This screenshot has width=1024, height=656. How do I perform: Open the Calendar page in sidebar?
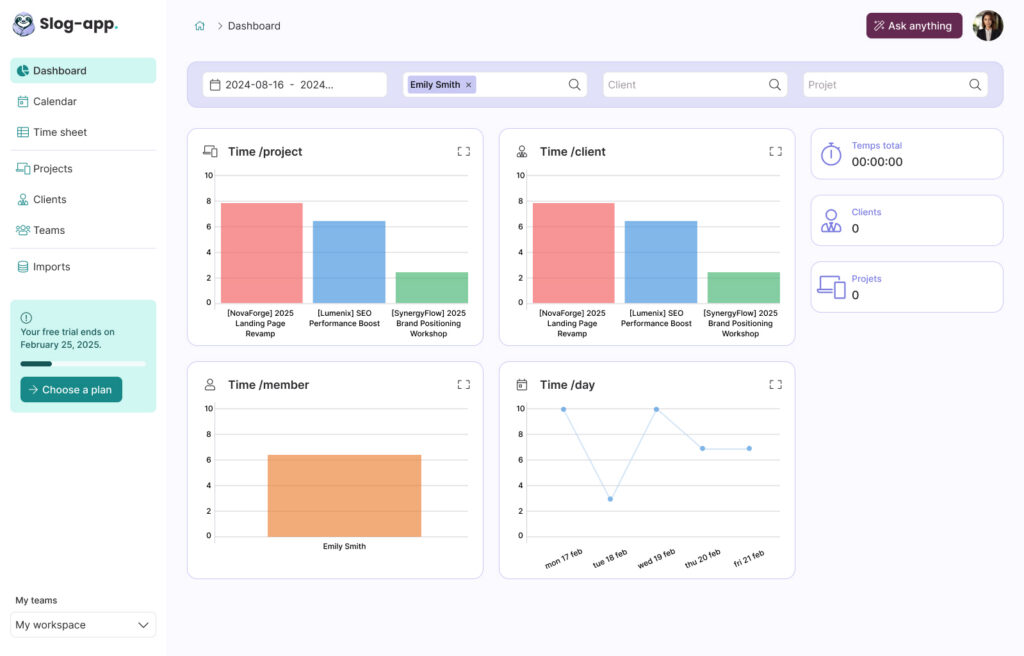pyautogui.click(x=55, y=101)
